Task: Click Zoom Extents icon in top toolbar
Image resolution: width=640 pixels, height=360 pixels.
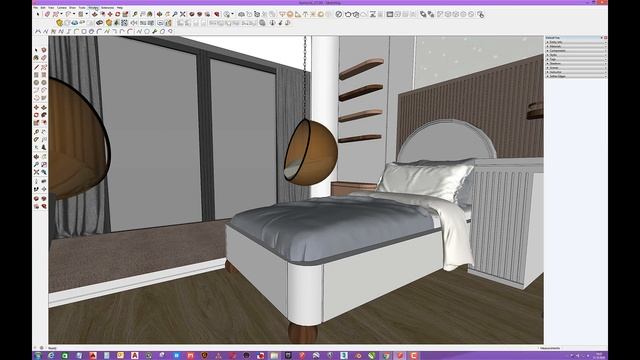Action: 182,14
